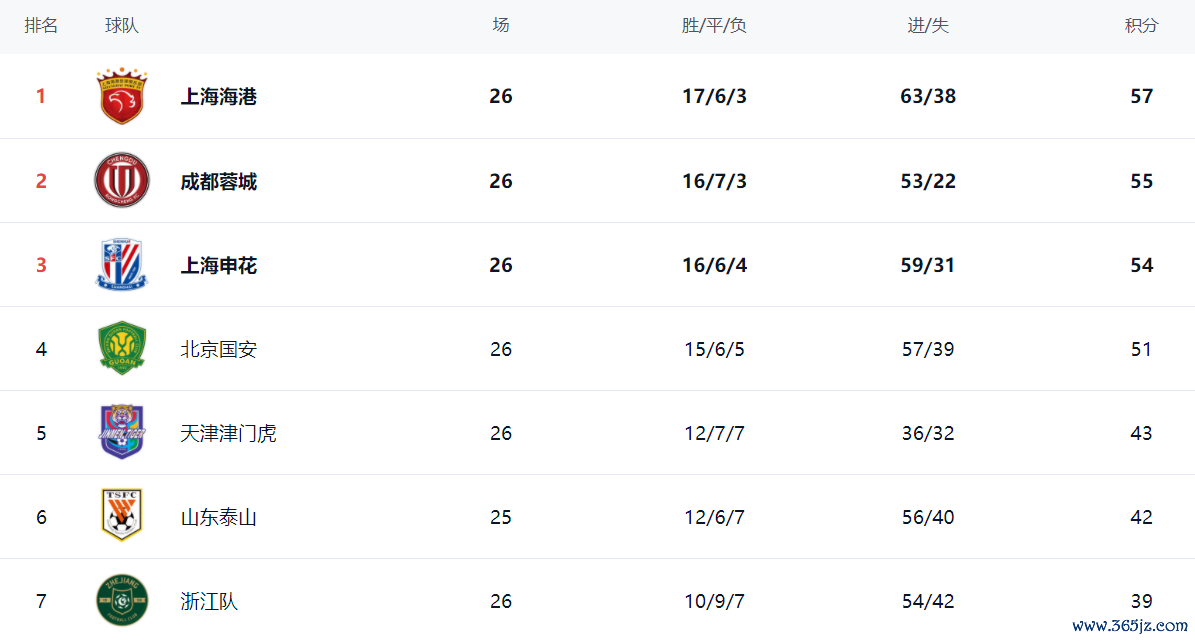This screenshot has width=1195, height=641.
Task: Click the 排名 rank column header
Action: (x=41, y=26)
